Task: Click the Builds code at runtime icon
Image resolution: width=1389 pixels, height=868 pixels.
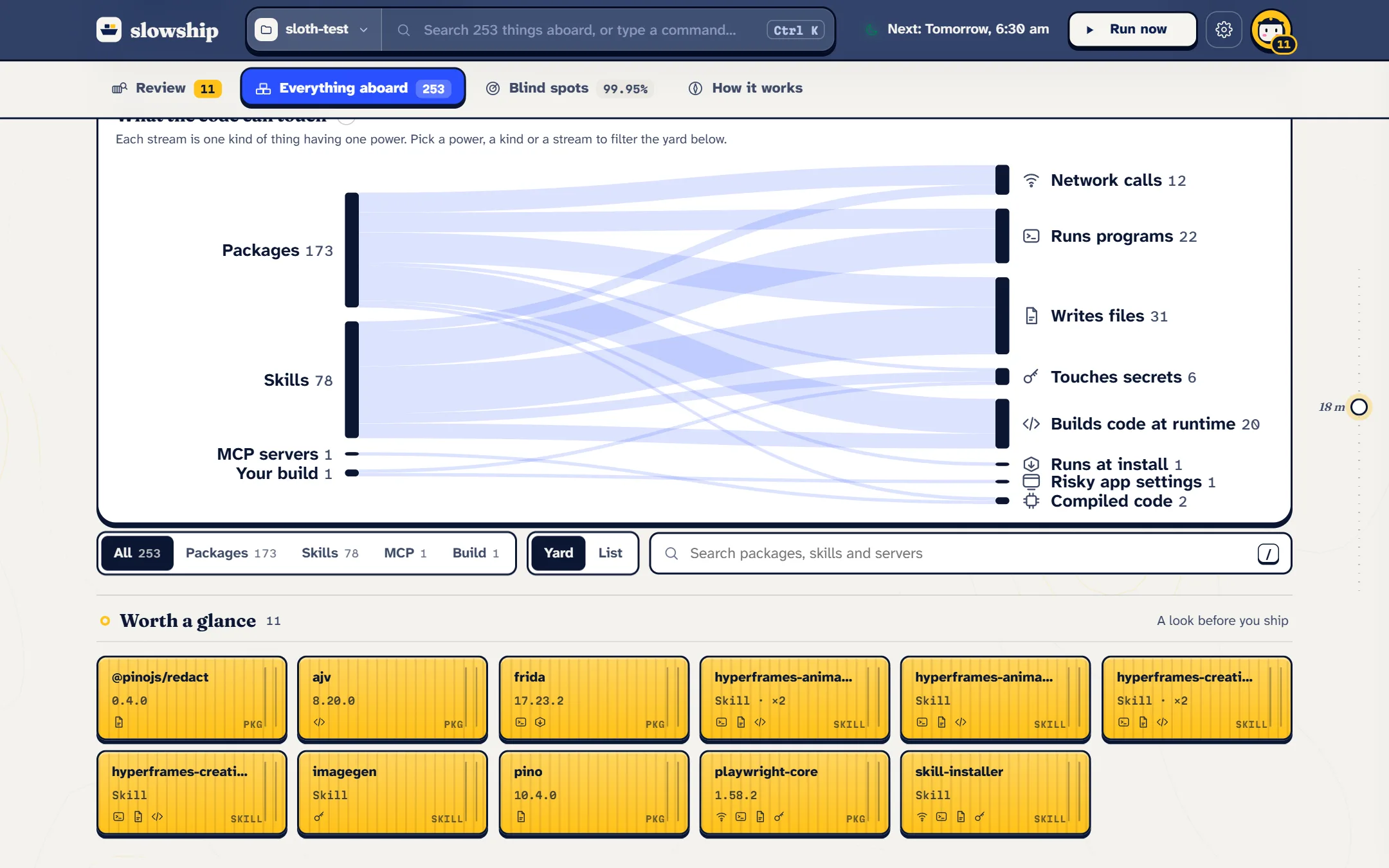Action: click(x=1031, y=424)
